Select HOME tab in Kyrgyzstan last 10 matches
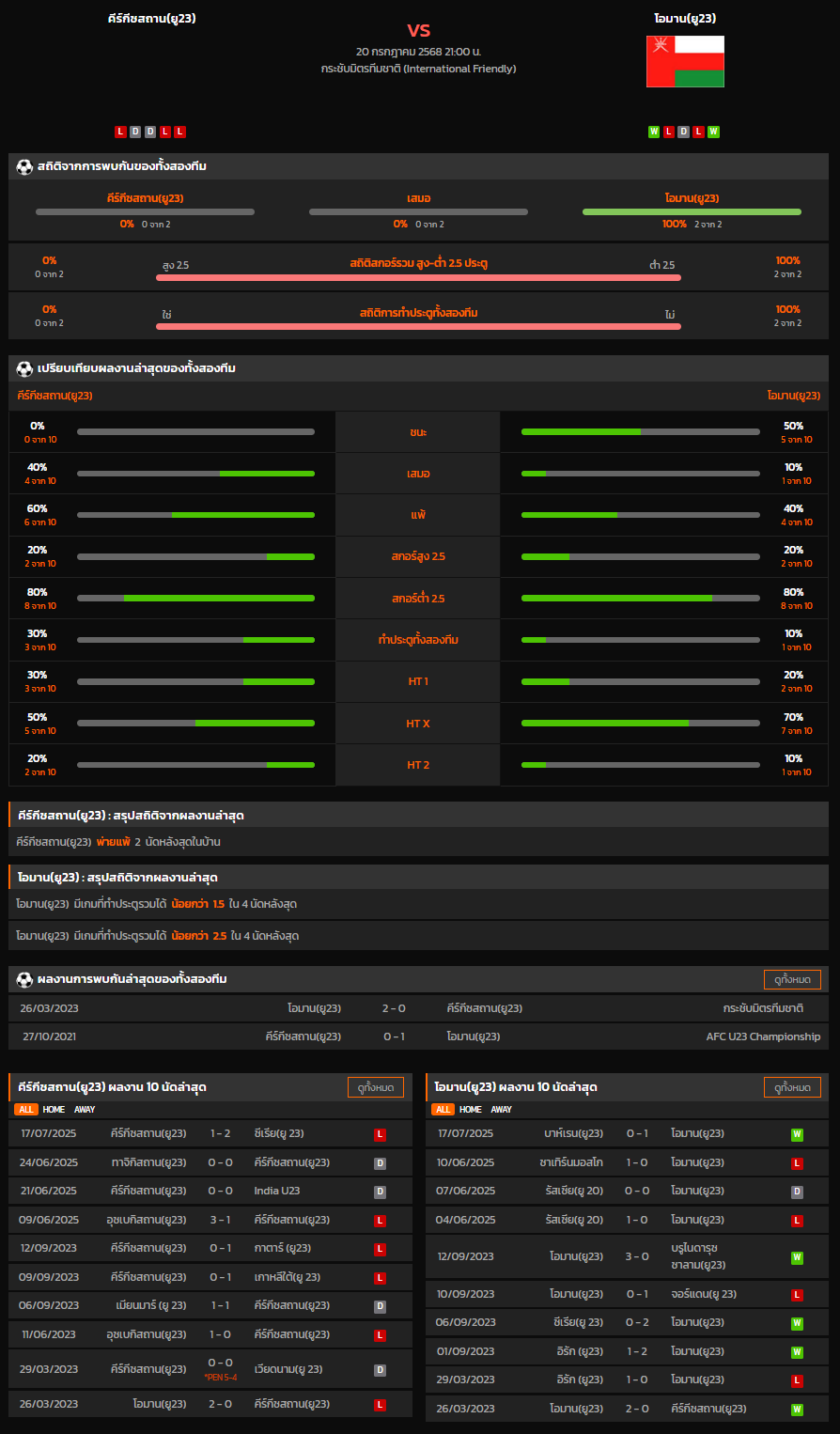The height and width of the screenshot is (1434, 840). click(54, 1110)
